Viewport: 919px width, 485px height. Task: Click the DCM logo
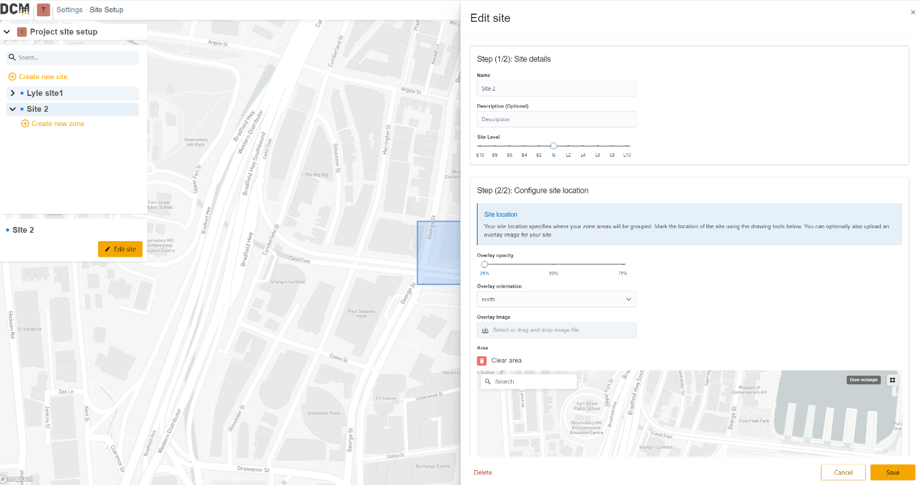tap(15, 9)
